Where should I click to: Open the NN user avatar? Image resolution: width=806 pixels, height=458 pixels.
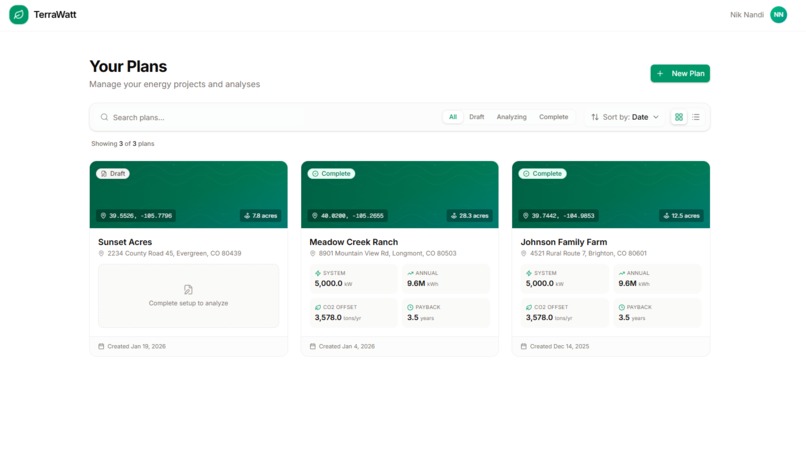click(778, 14)
